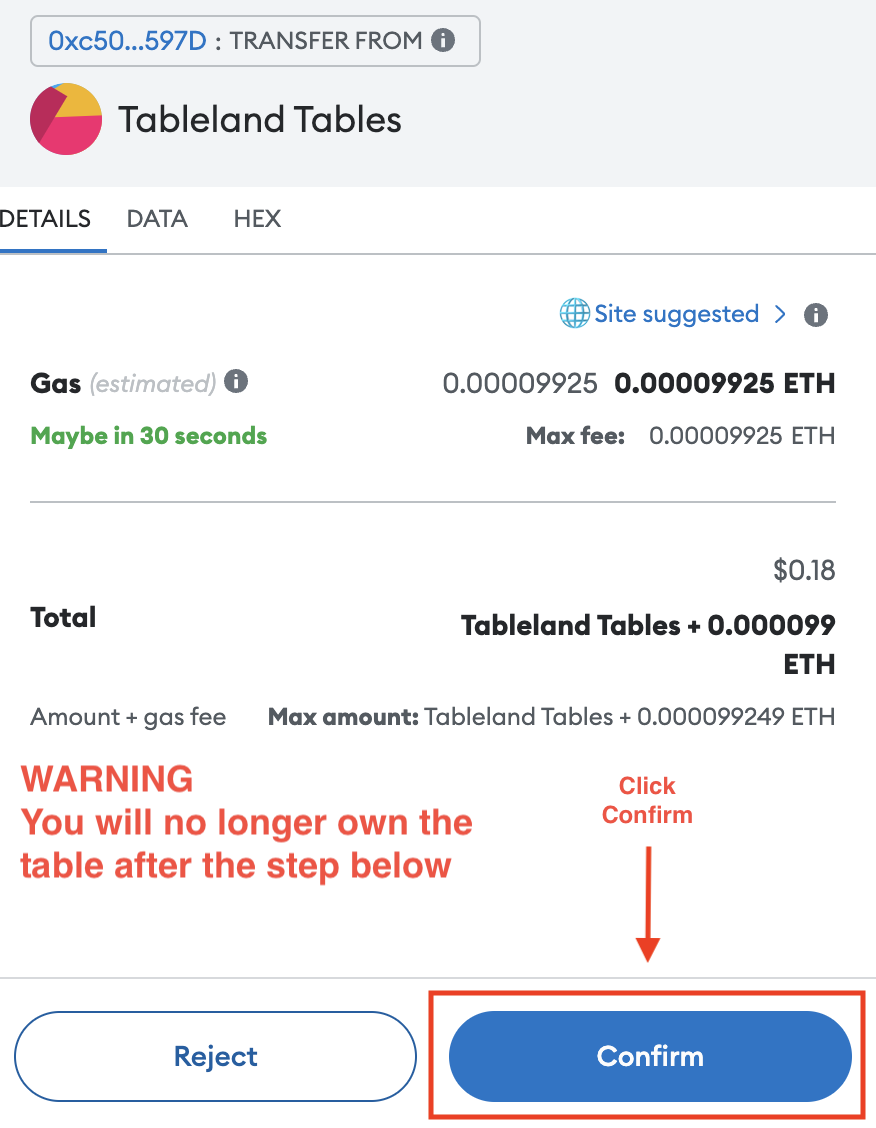
Task: Click the Maybe in 30 seconds estimate
Action: (149, 436)
